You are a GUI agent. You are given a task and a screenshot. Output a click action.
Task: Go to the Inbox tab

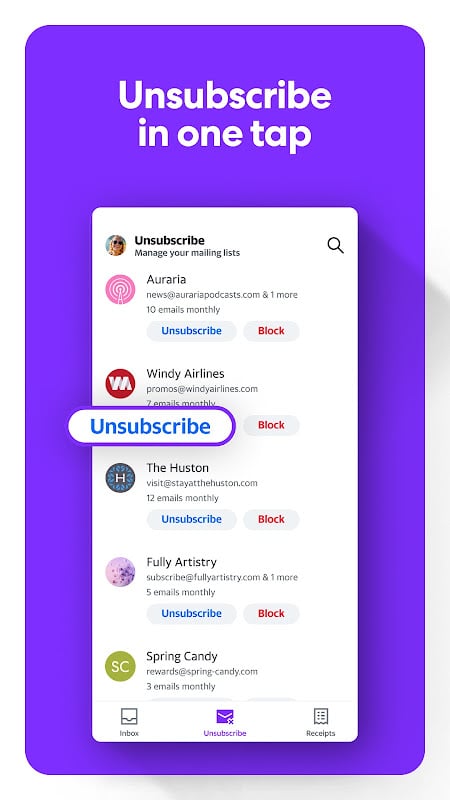pyautogui.click(x=129, y=722)
